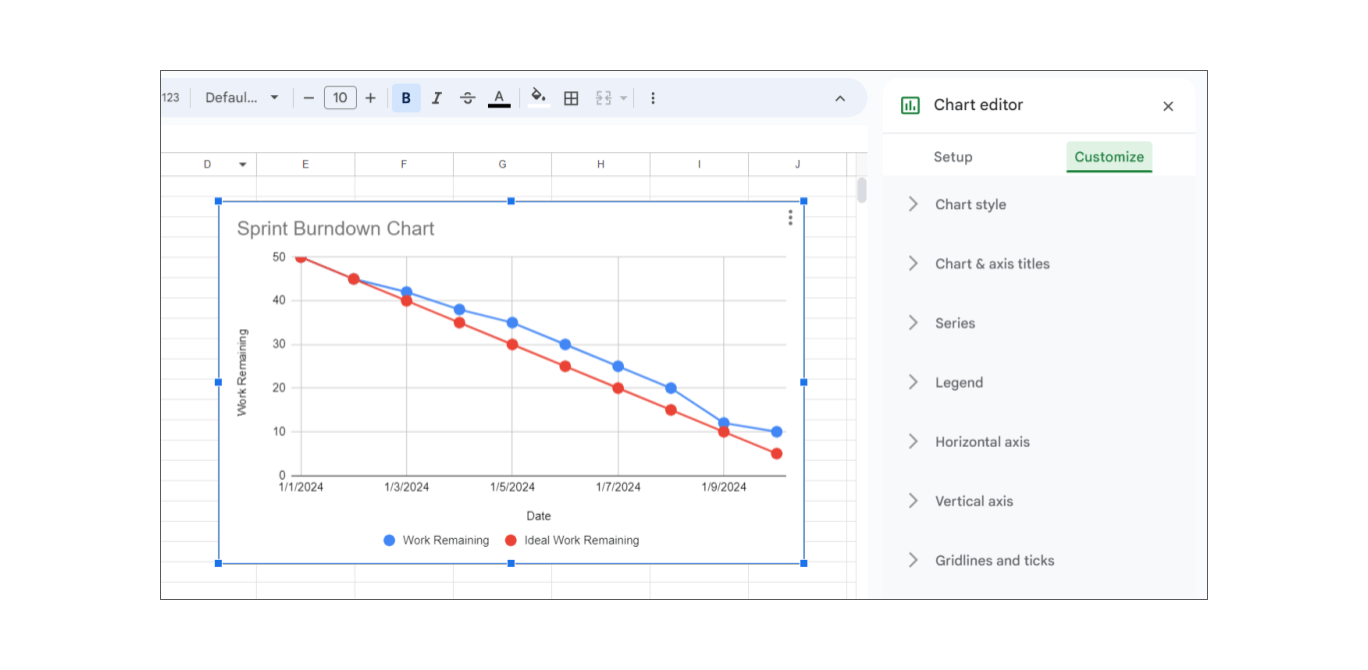Open the toolbar's three-dot more options
The width and height of the screenshot is (1368, 670).
[x=653, y=98]
